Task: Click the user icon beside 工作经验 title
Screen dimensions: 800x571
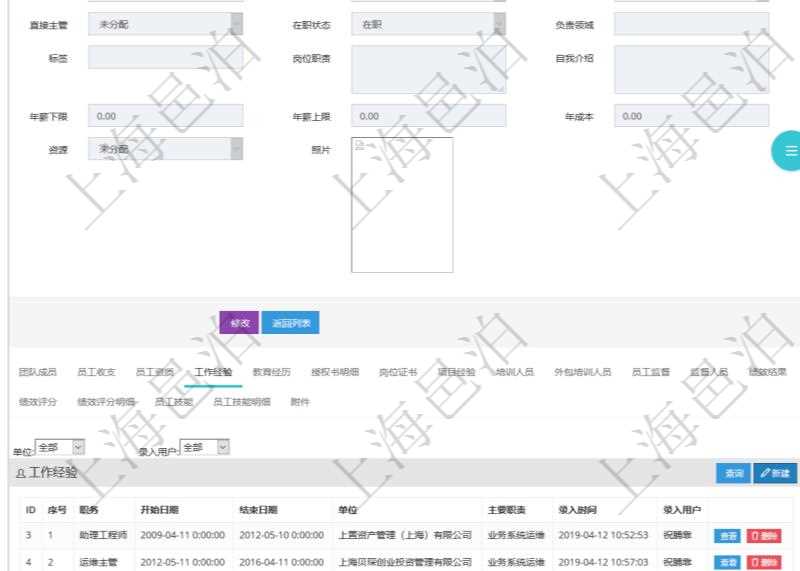Action: (20, 474)
